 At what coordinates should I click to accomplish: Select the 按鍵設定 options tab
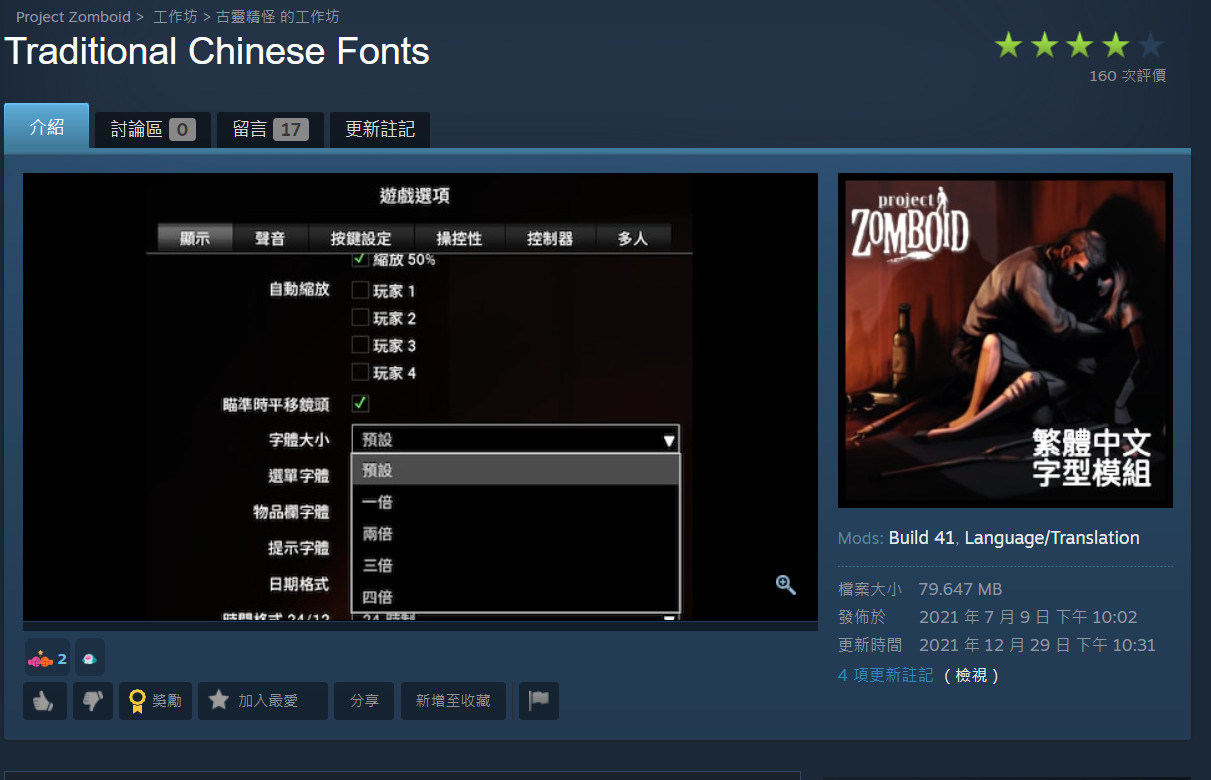coord(360,238)
